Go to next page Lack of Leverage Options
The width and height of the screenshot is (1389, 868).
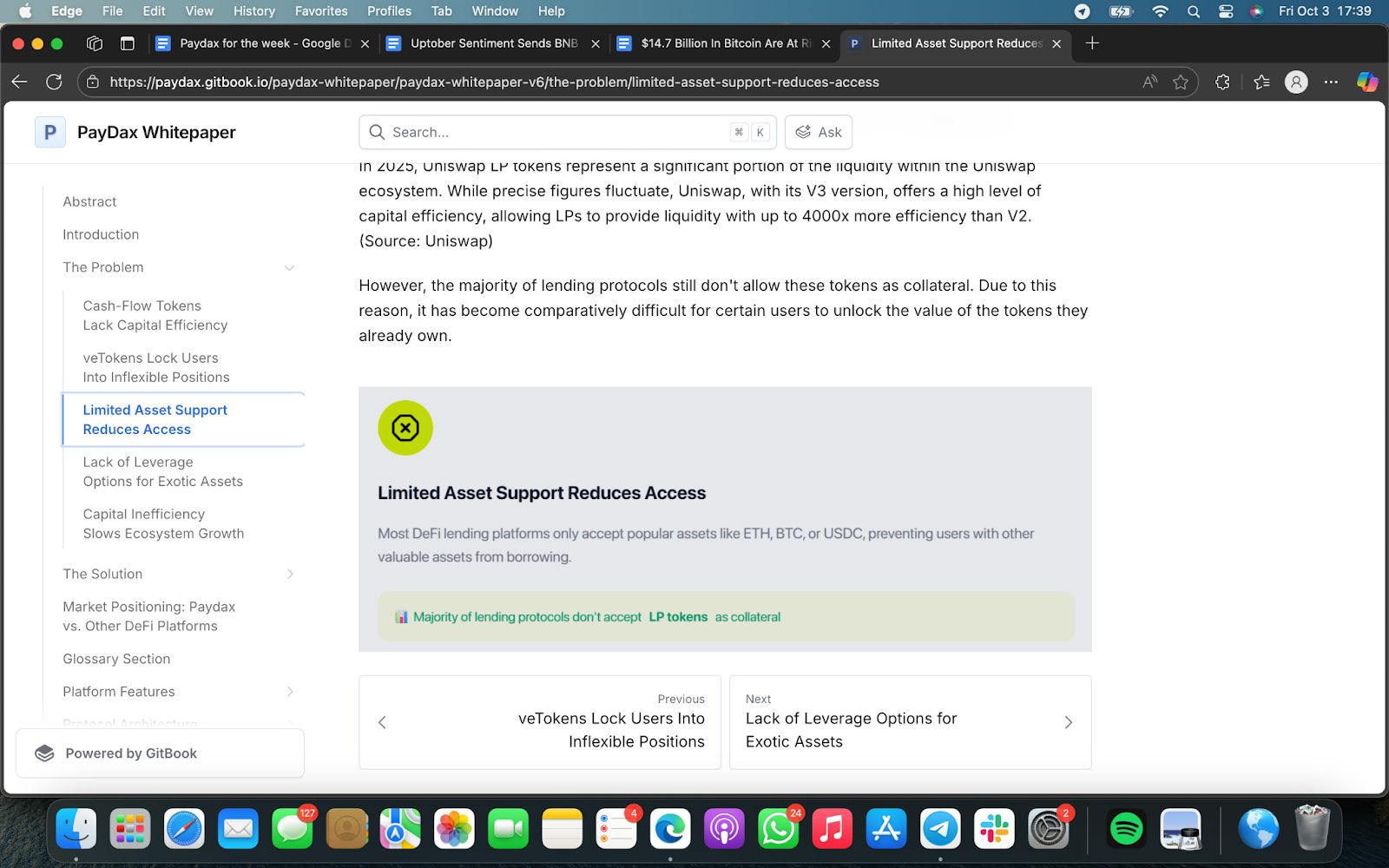pyautogui.click(x=910, y=722)
